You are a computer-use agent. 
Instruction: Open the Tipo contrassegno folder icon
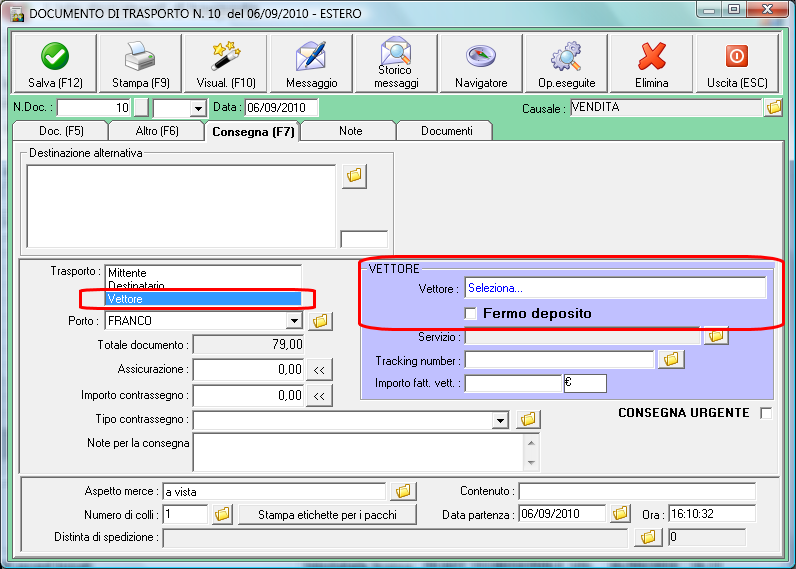(528, 419)
